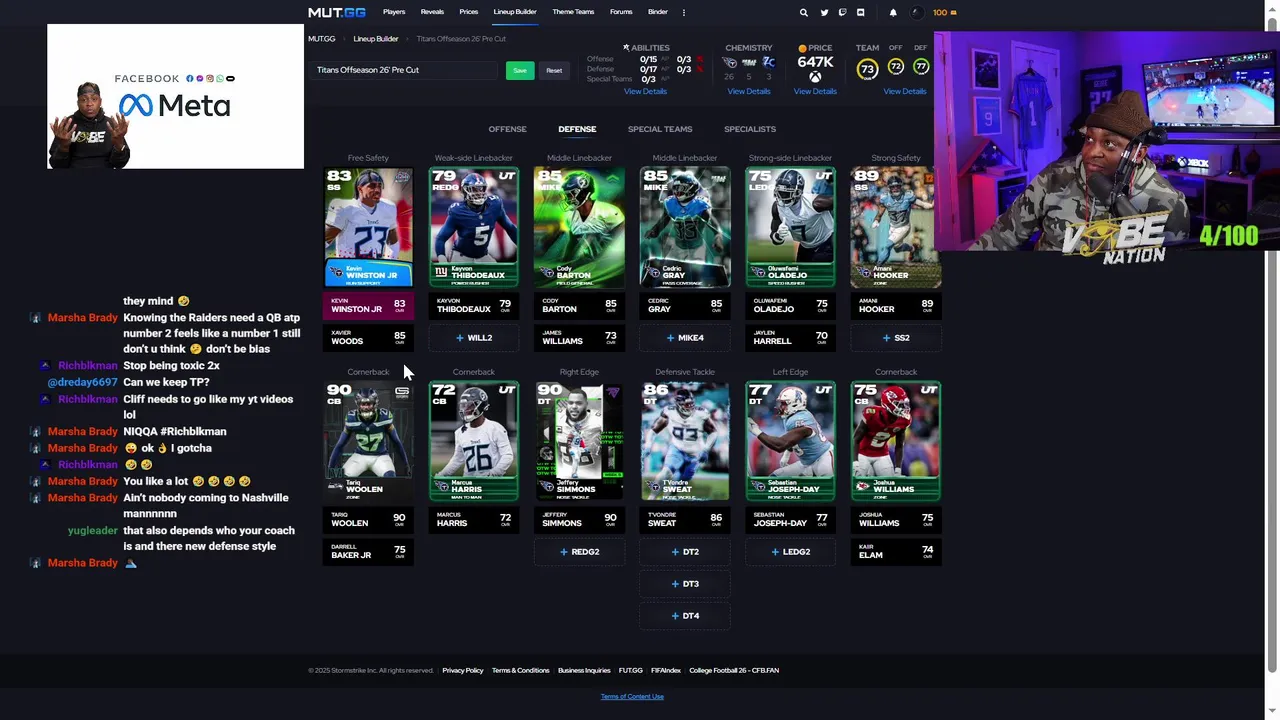Click the Offense overall 72 badge

click(x=895, y=67)
